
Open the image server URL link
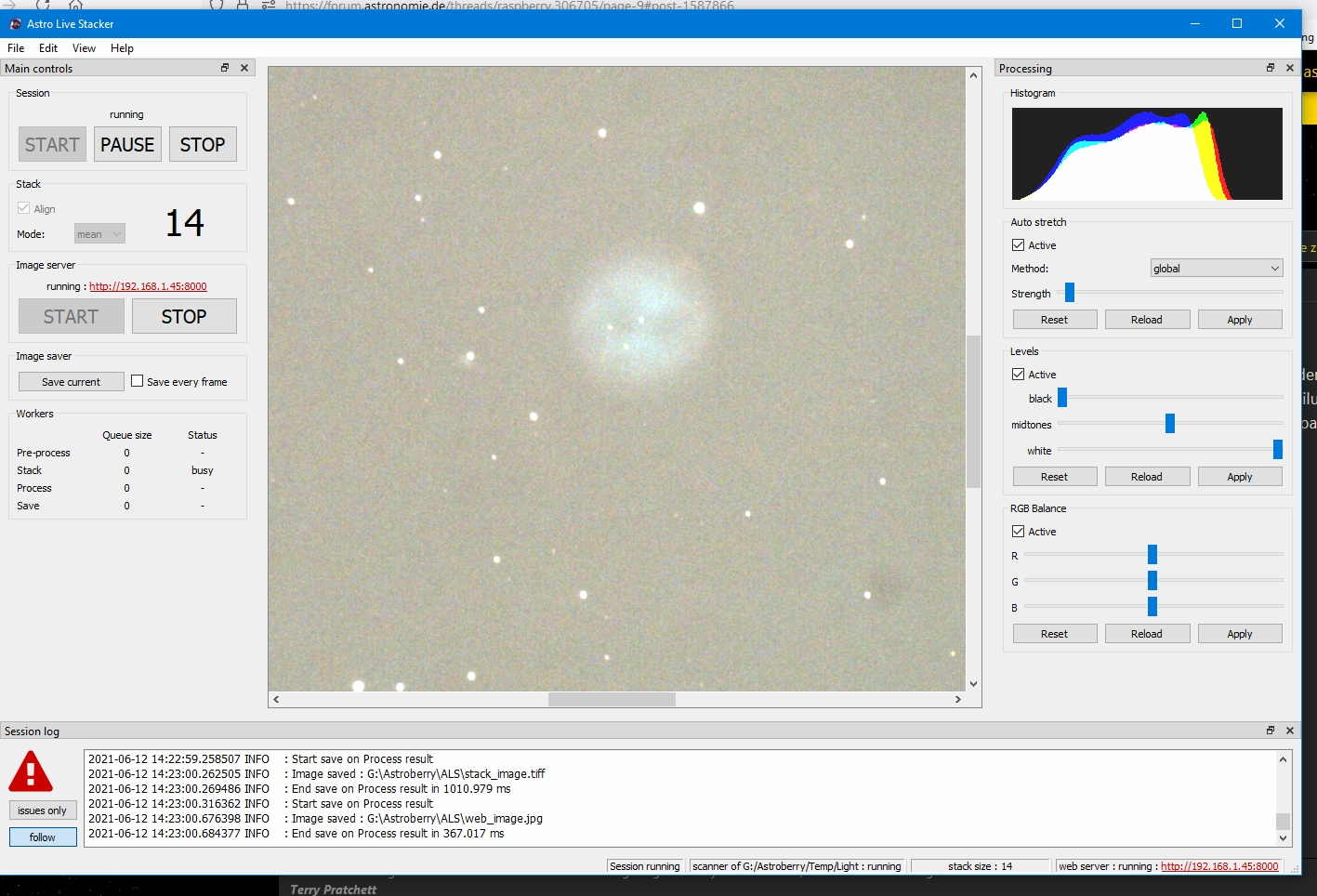[x=148, y=286]
